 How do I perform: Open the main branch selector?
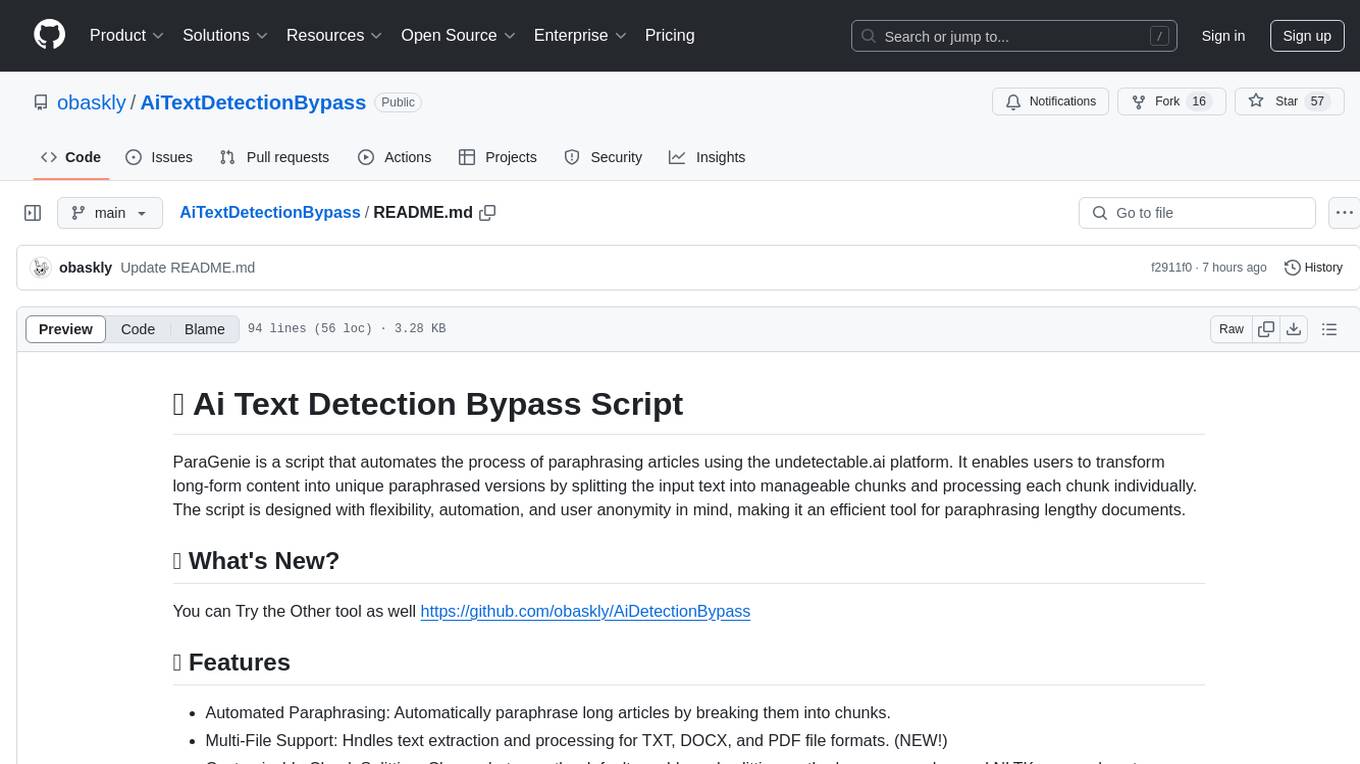110,213
